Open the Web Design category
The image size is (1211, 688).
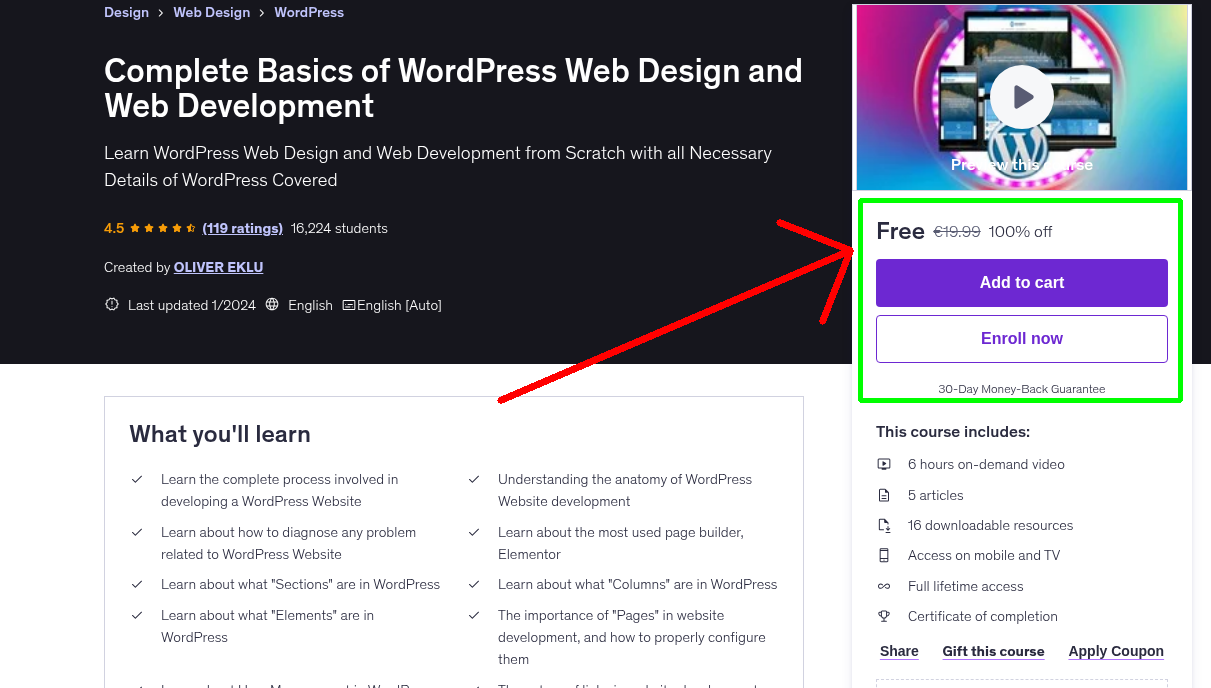tap(211, 12)
